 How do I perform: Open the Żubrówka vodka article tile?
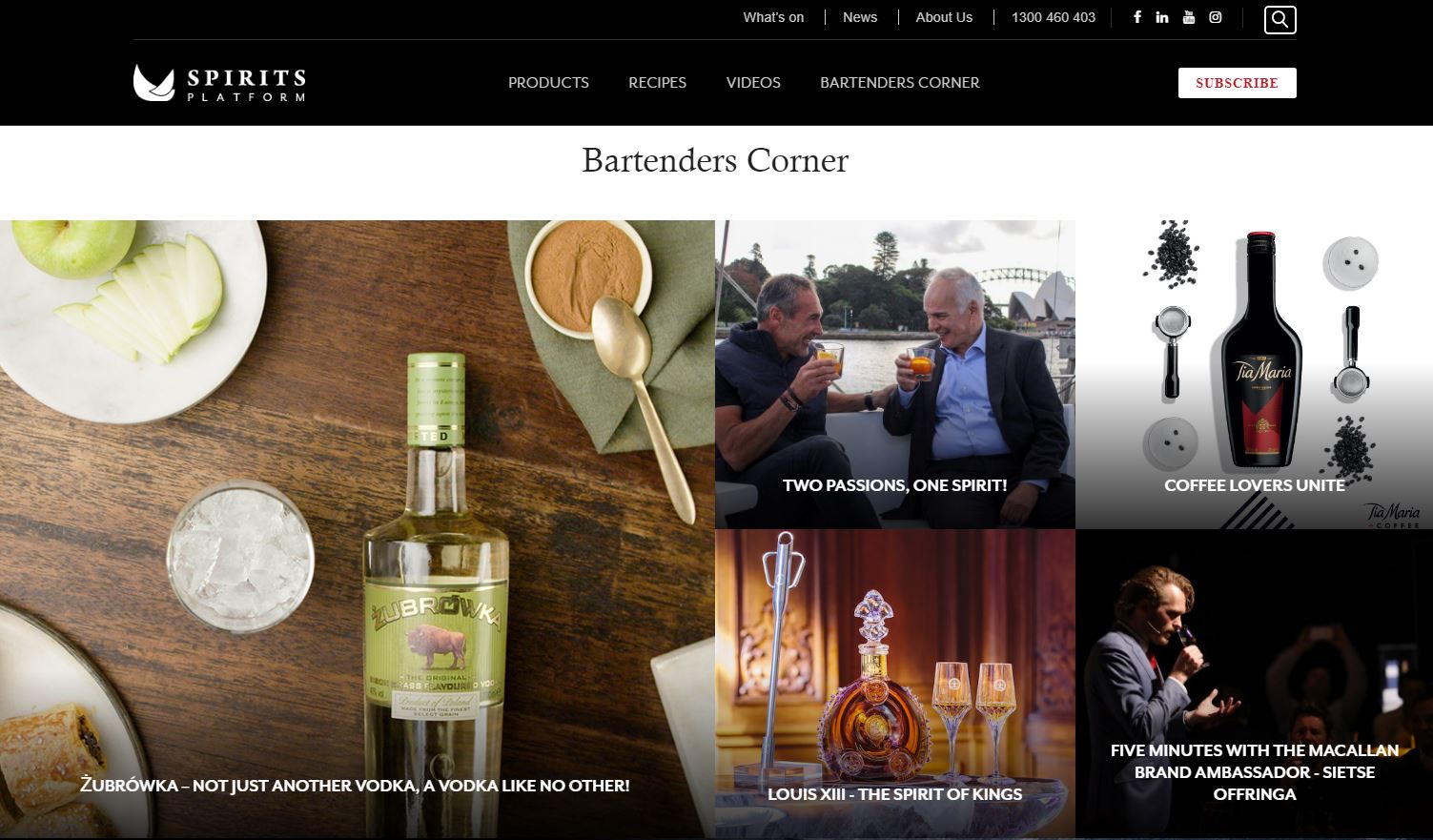357,529
